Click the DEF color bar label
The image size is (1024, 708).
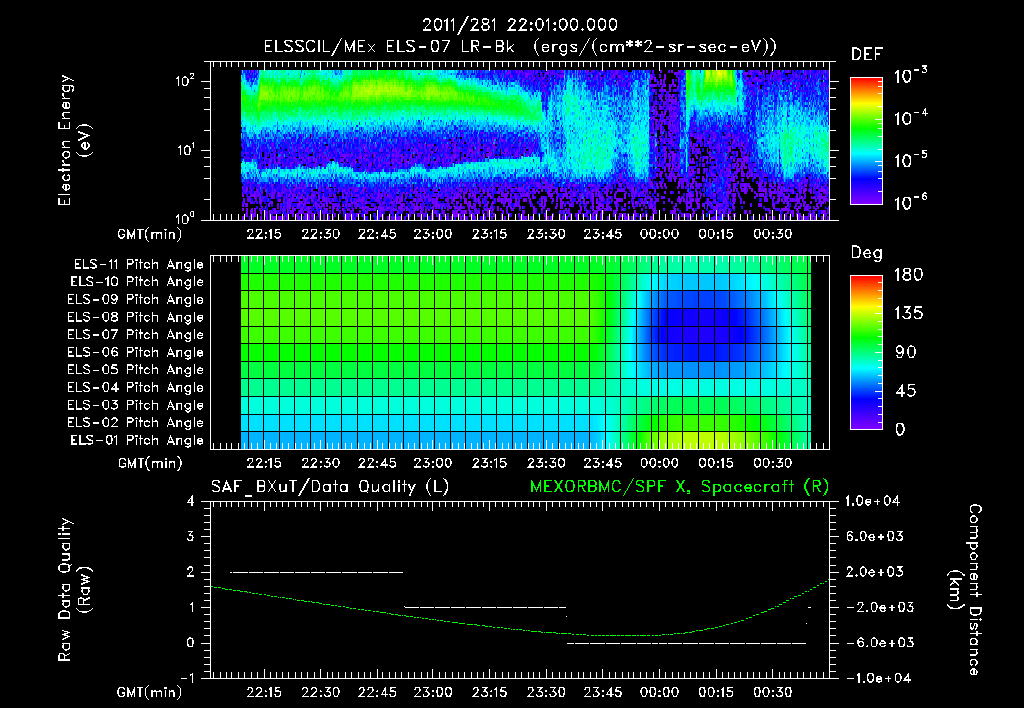867,54
